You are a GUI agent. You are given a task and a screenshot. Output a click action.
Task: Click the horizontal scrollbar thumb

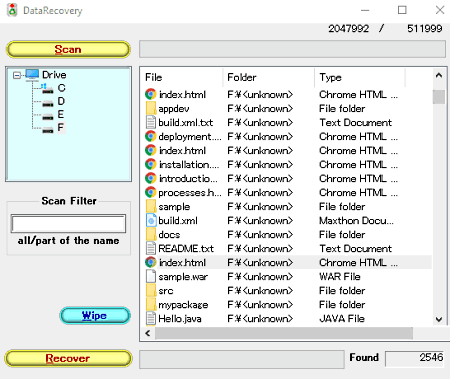(x=284, y=333)
